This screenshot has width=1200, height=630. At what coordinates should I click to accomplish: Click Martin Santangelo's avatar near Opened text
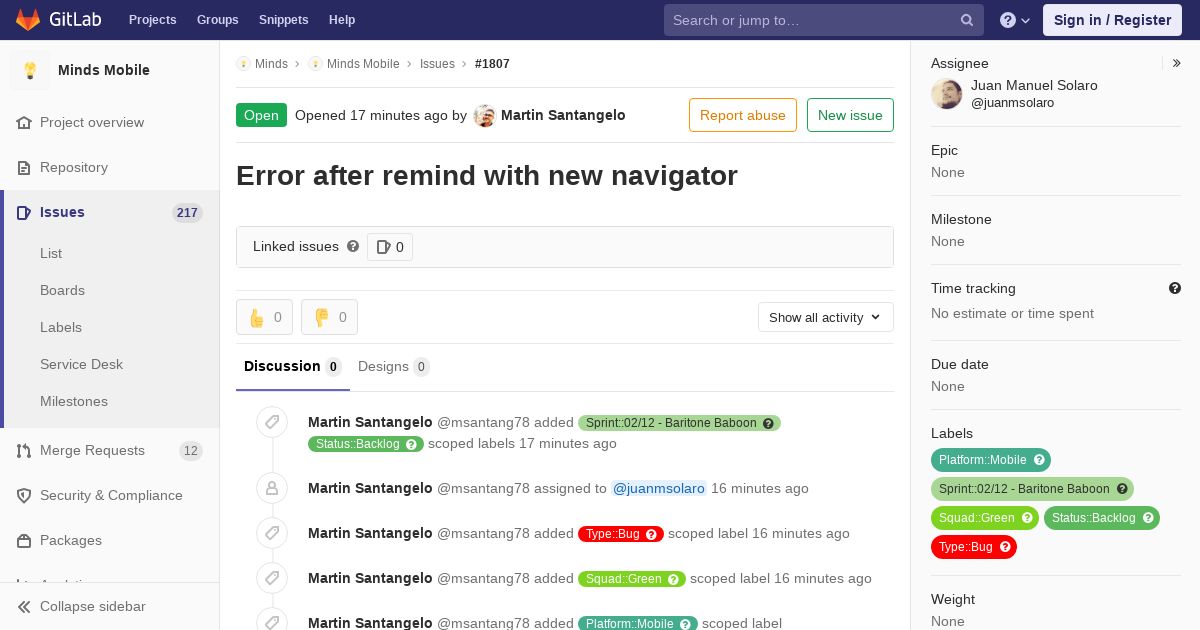484,115
